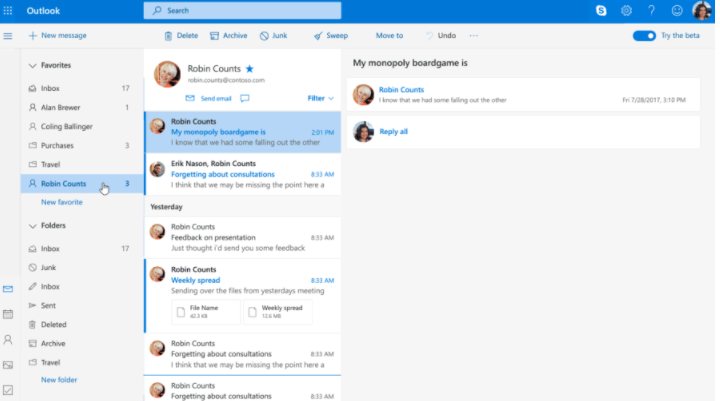
Task: Open the account profile picture
Action: (x=702, y=11)
